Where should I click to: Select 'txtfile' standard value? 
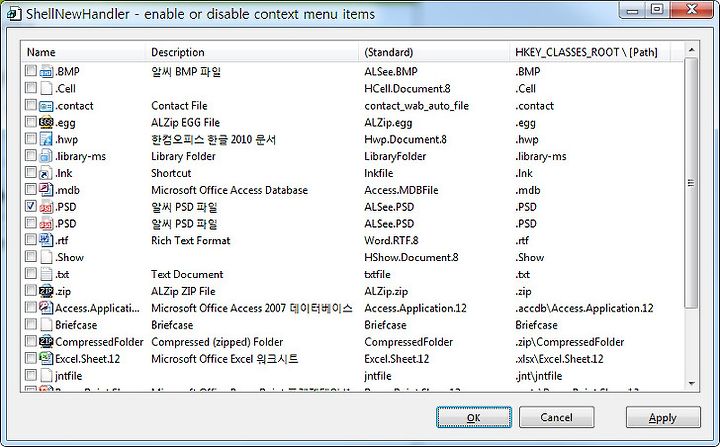pos(377,274)
